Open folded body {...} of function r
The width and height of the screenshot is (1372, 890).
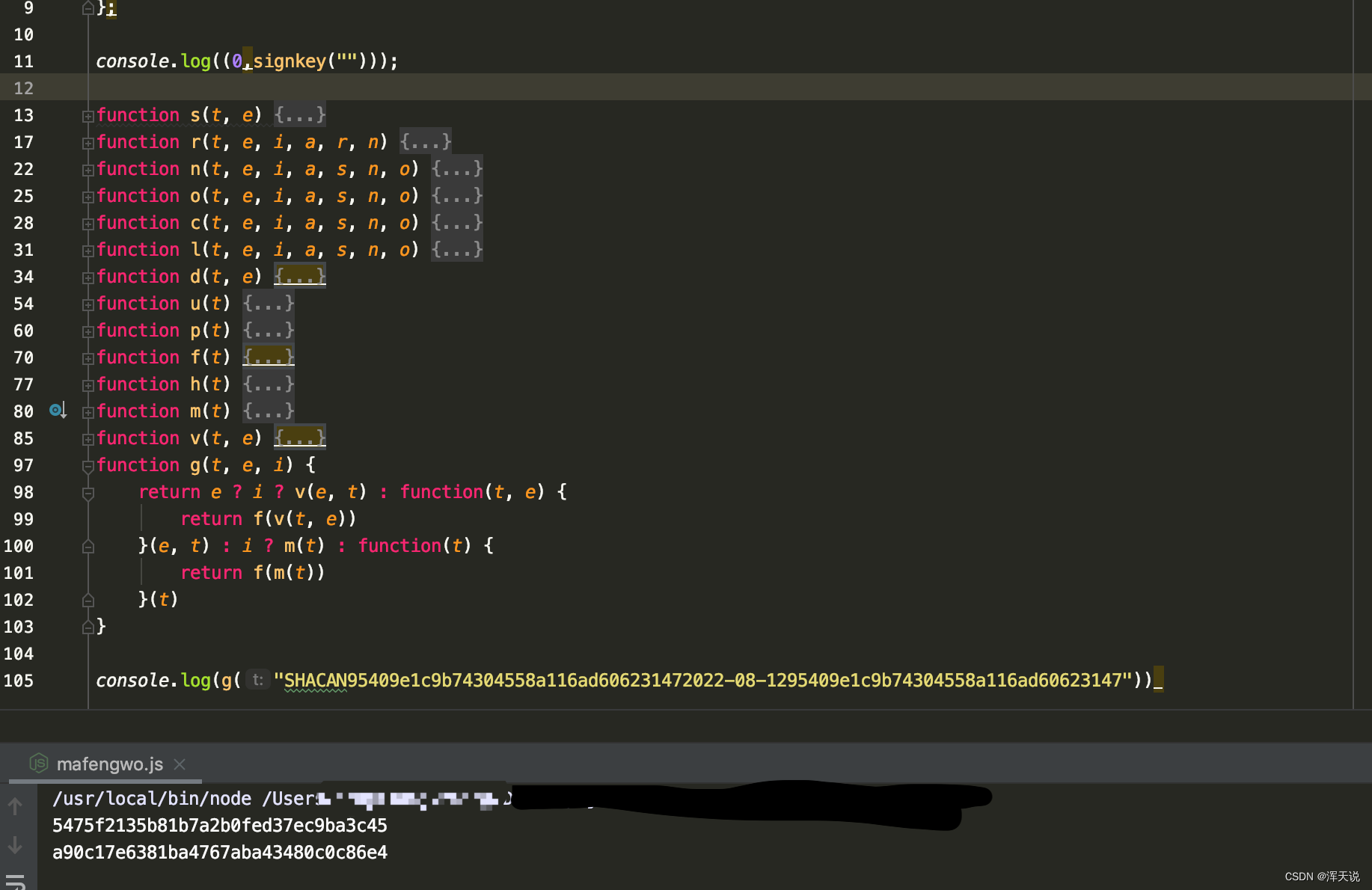[x=425, y=142]
